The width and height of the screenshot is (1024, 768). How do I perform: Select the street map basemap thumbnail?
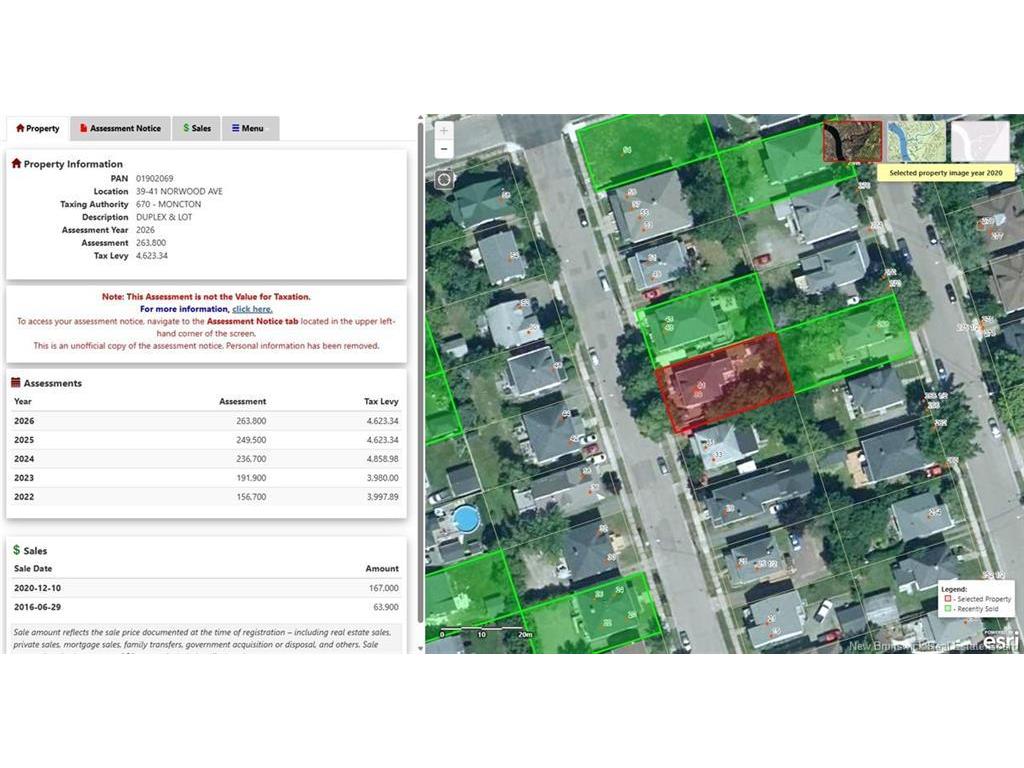[x=916, y=141]
